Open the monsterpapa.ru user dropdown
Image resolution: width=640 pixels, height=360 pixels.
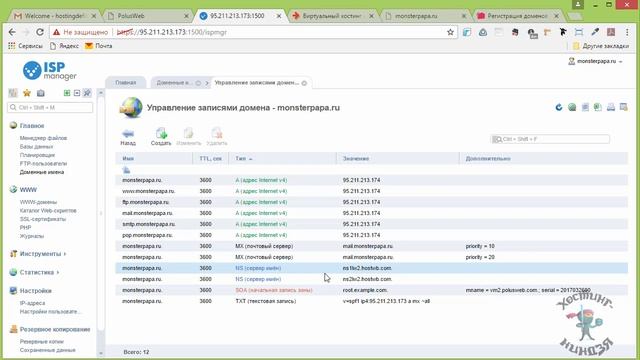(x=596, y=61)
